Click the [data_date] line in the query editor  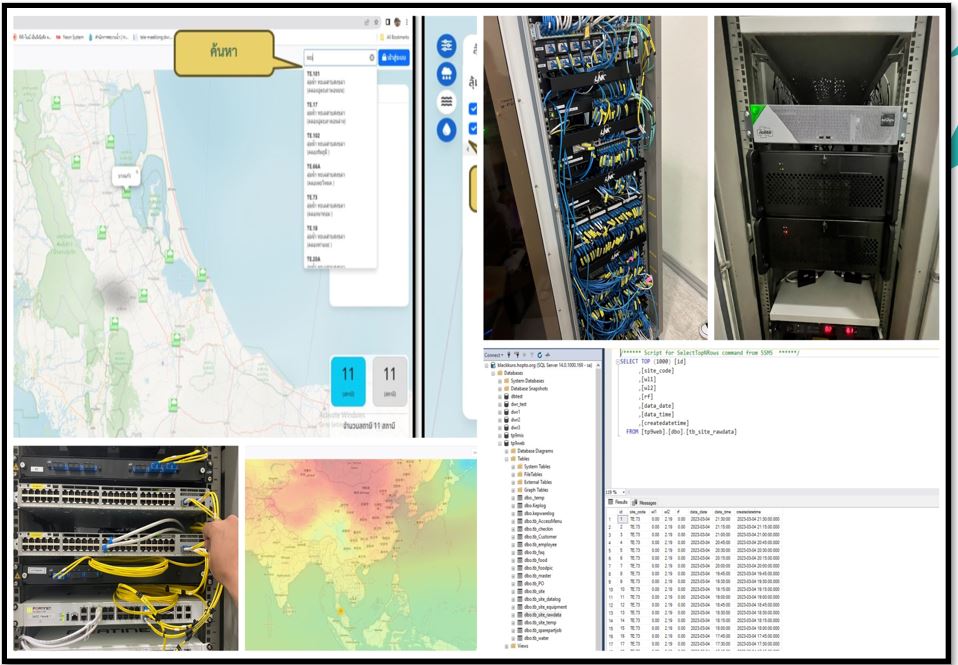(657, 405)
